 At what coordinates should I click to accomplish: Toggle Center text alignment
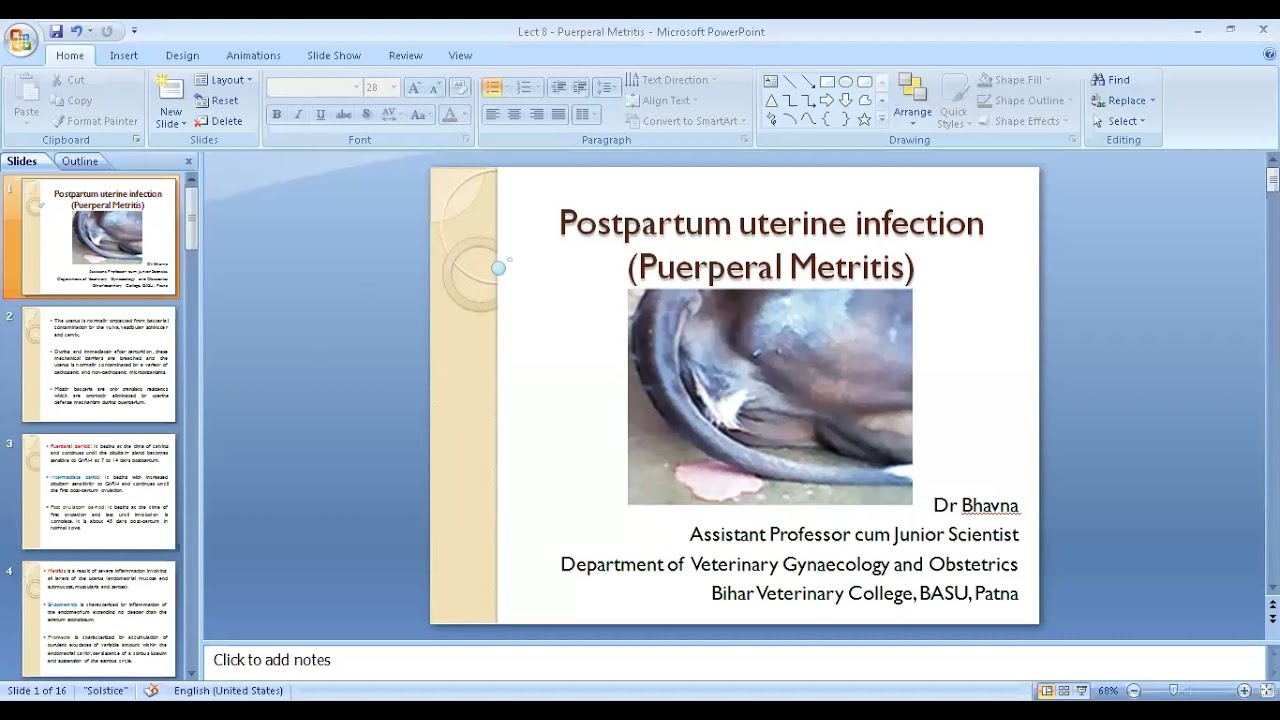click(x=515, y=115)
